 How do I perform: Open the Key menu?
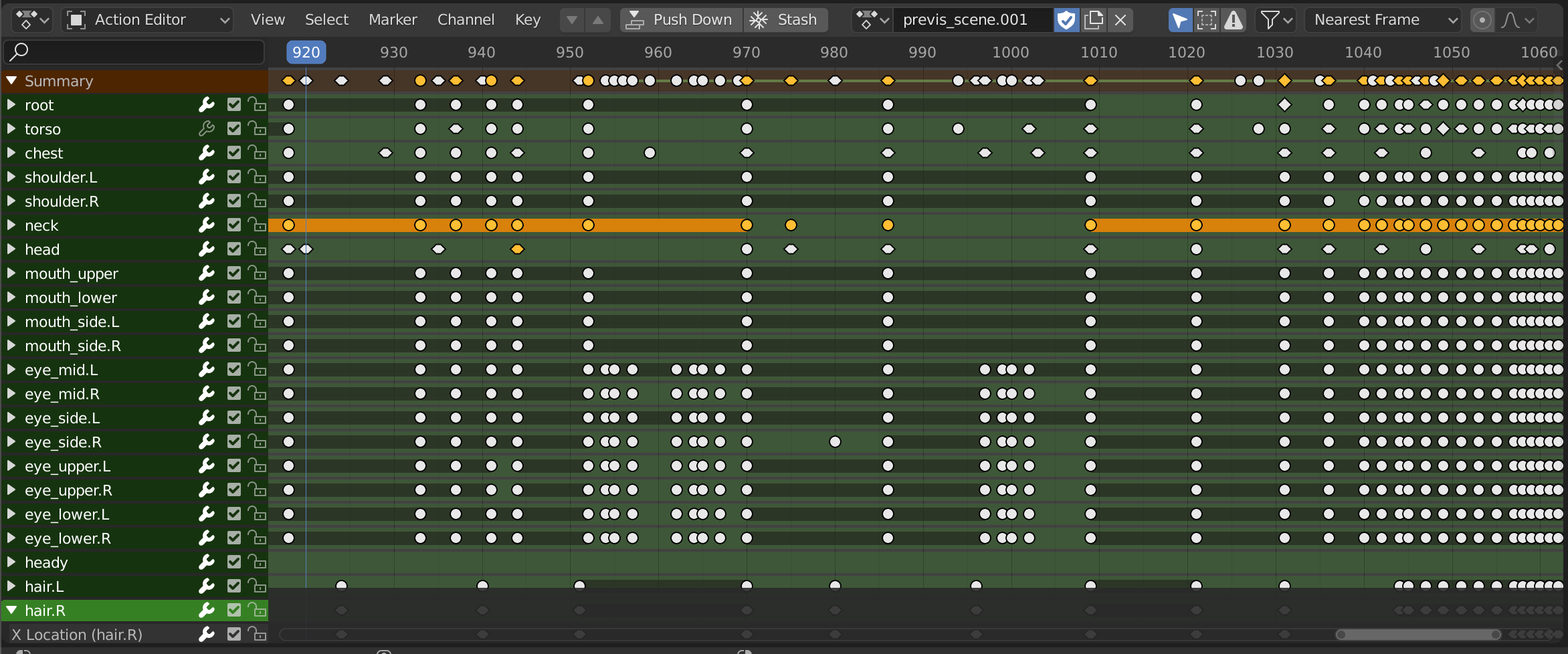click(527, 19)
